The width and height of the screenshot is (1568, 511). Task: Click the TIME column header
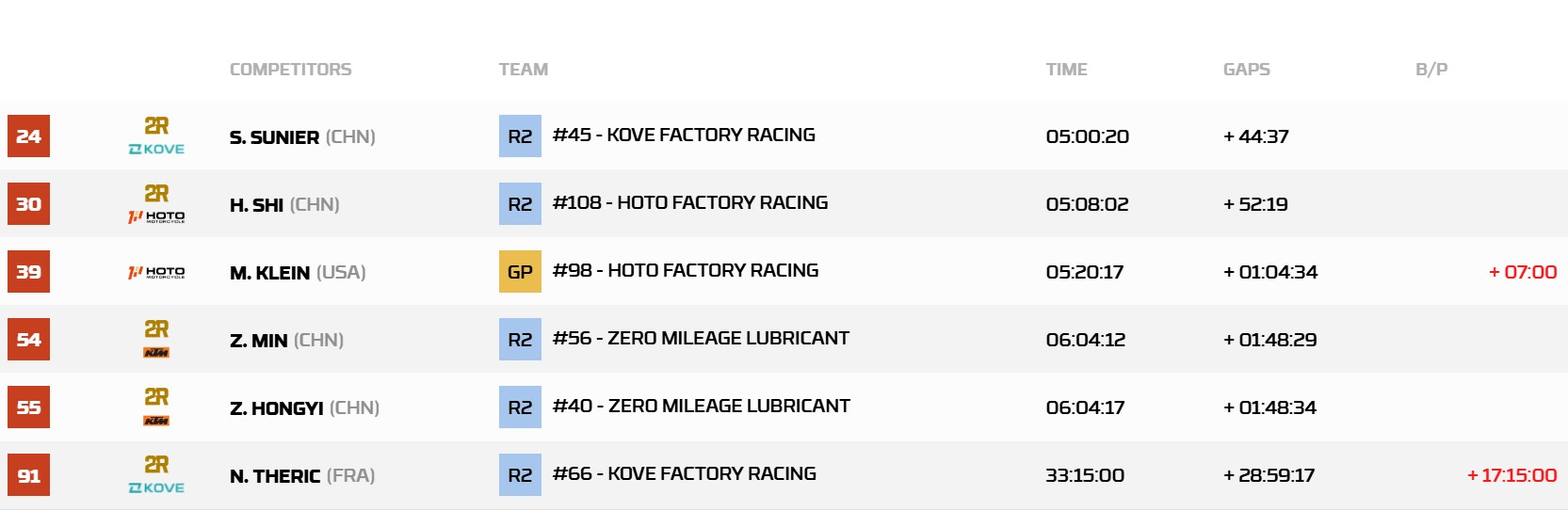[x=1066, y=70]
